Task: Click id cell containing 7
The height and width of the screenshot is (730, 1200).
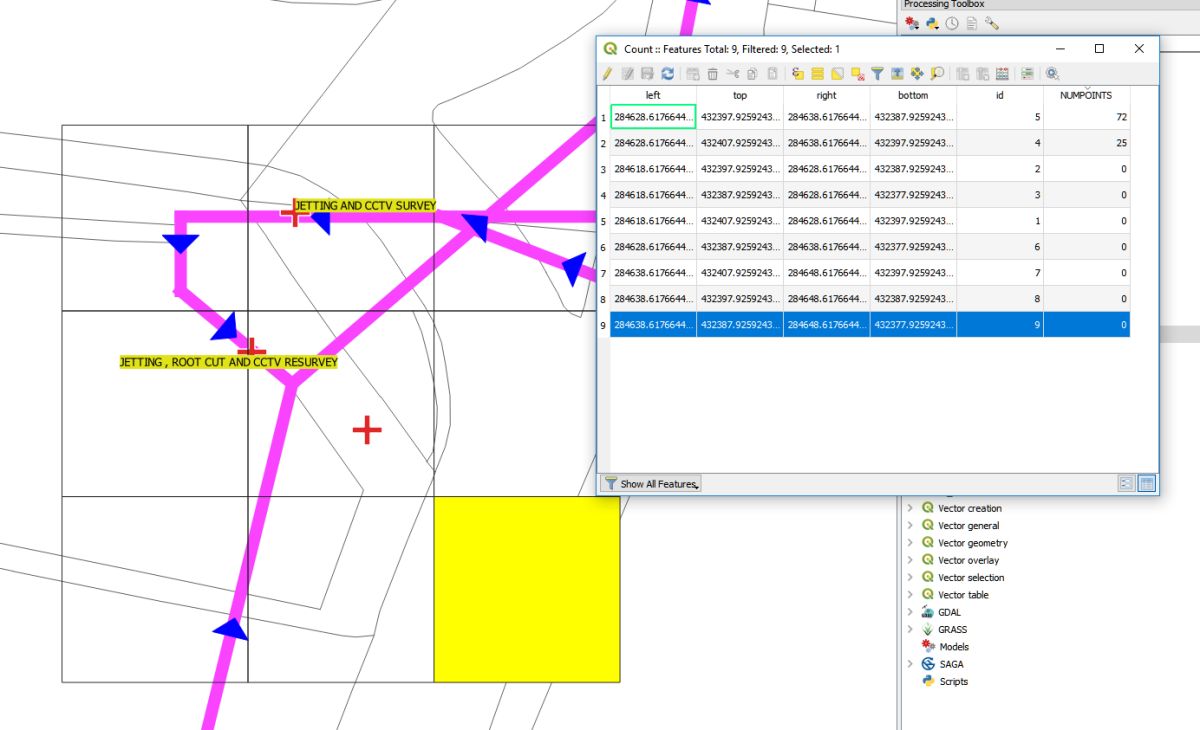Action: tap(1000, 272)
